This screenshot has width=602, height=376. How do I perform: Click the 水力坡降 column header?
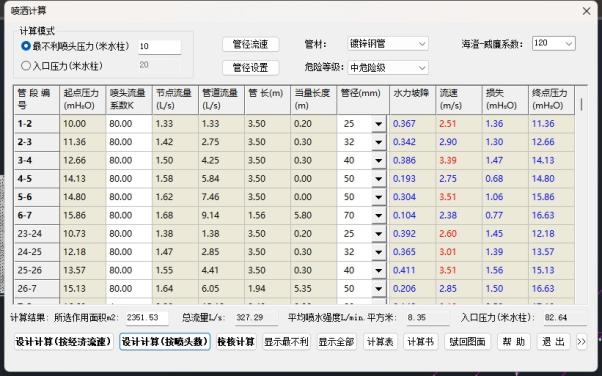[x=413, y=100]
